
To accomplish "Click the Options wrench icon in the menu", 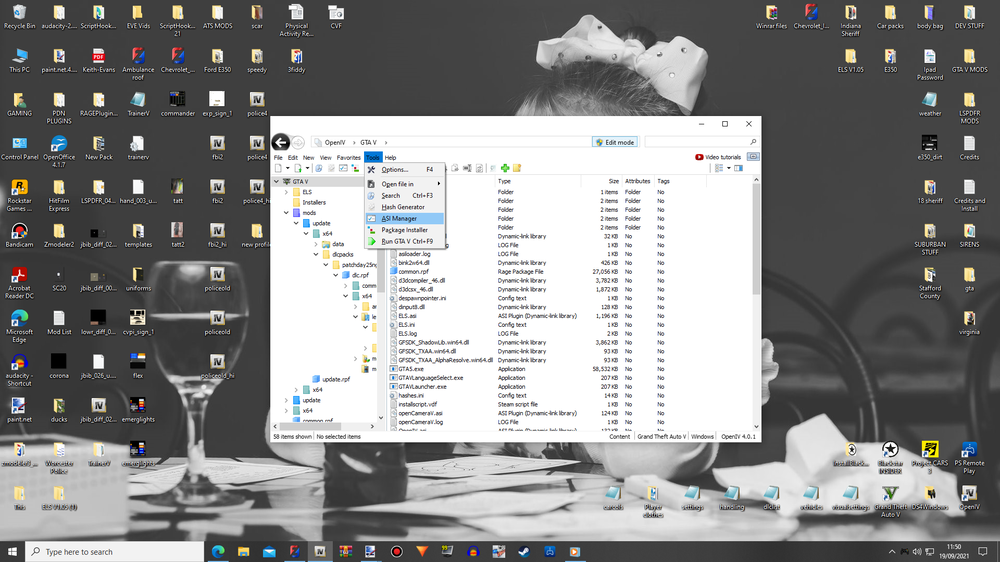I will click(x=372, y=170).
